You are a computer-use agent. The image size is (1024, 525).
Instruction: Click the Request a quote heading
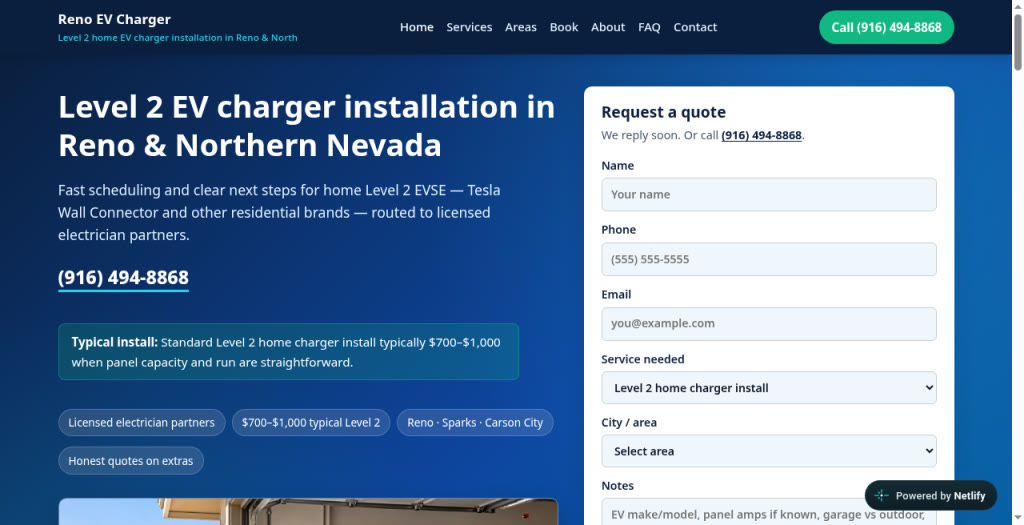point(664,112)
